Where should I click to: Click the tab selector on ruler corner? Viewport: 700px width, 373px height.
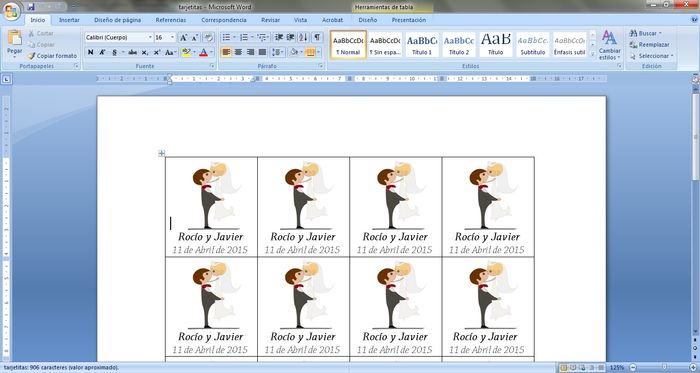tap(7, 79)
